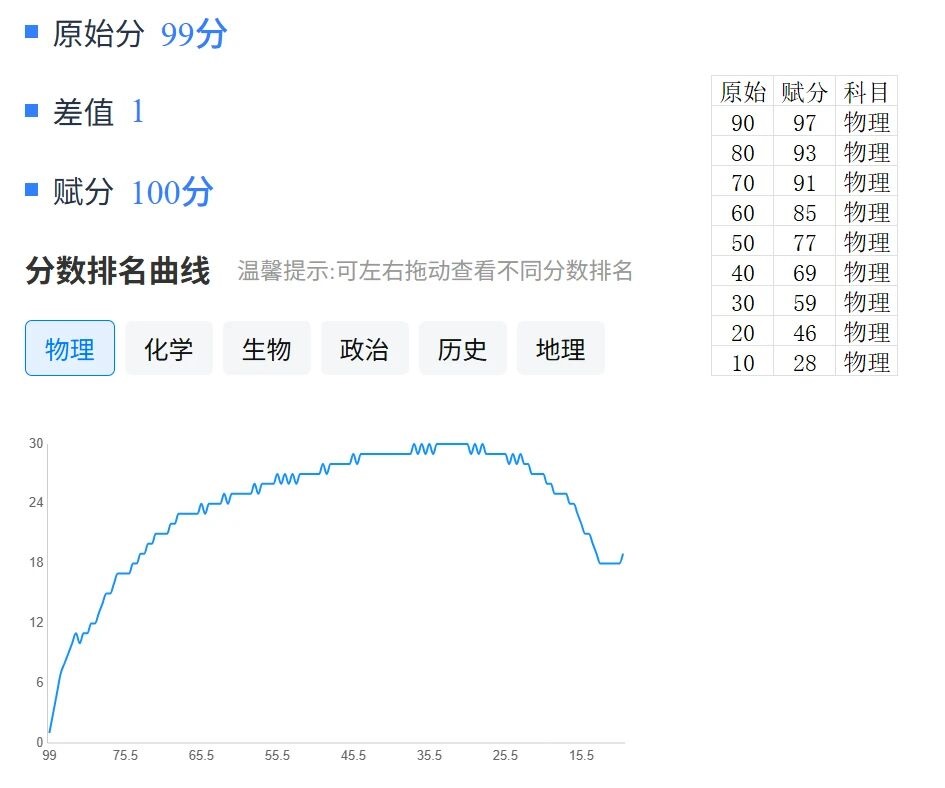Click the 赋分 column header in table
This screenshot has height=788, width=945.
[804, 93]
